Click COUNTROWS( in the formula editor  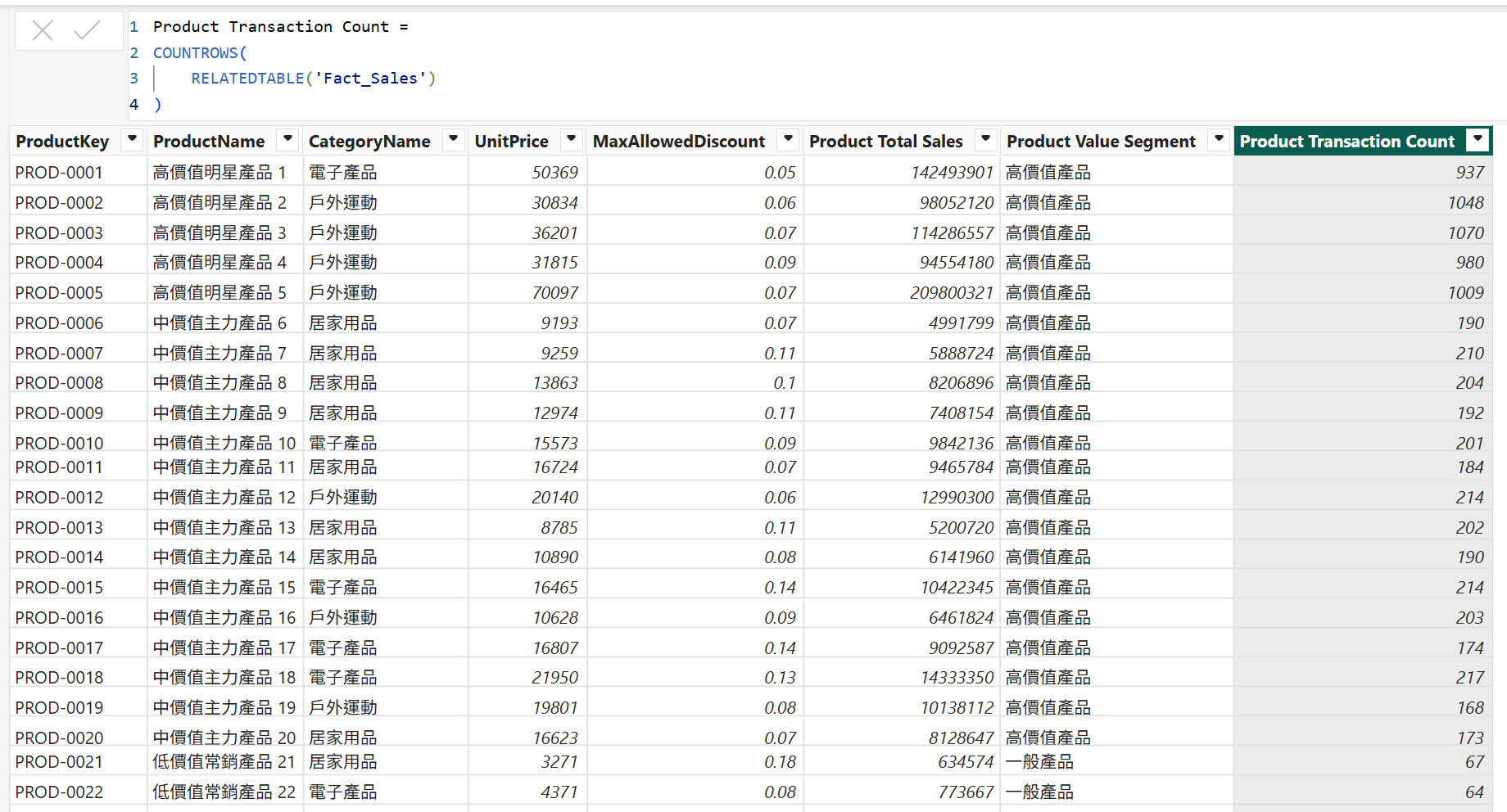pos(200,53)
